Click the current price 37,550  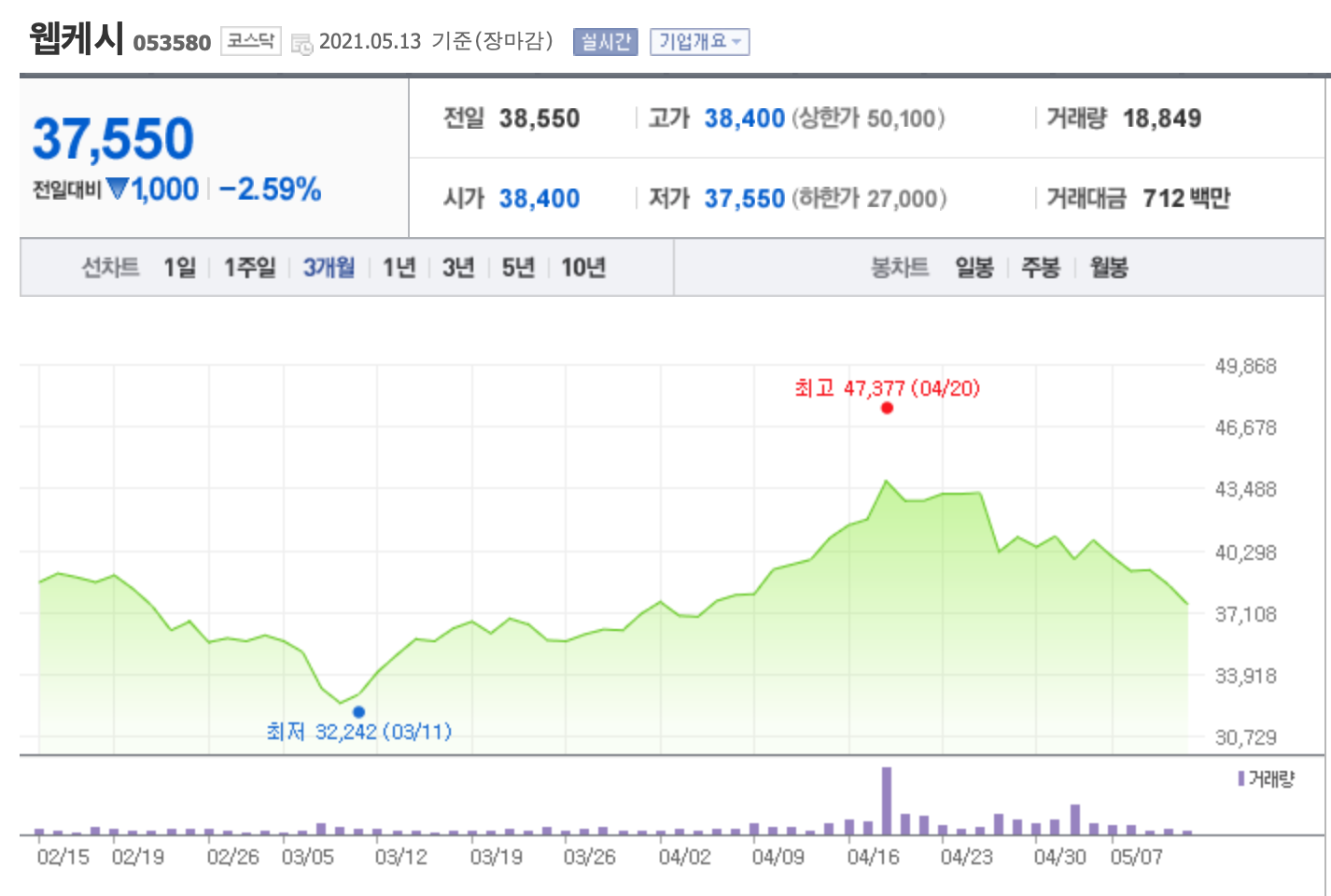click(113, 139)
